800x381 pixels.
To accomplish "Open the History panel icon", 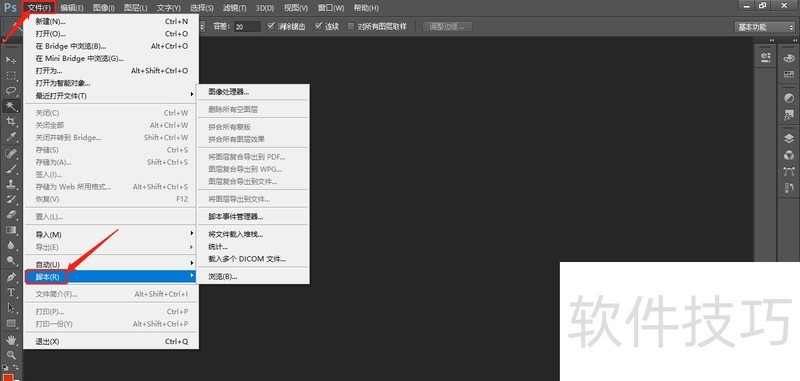I will (789, 188).
